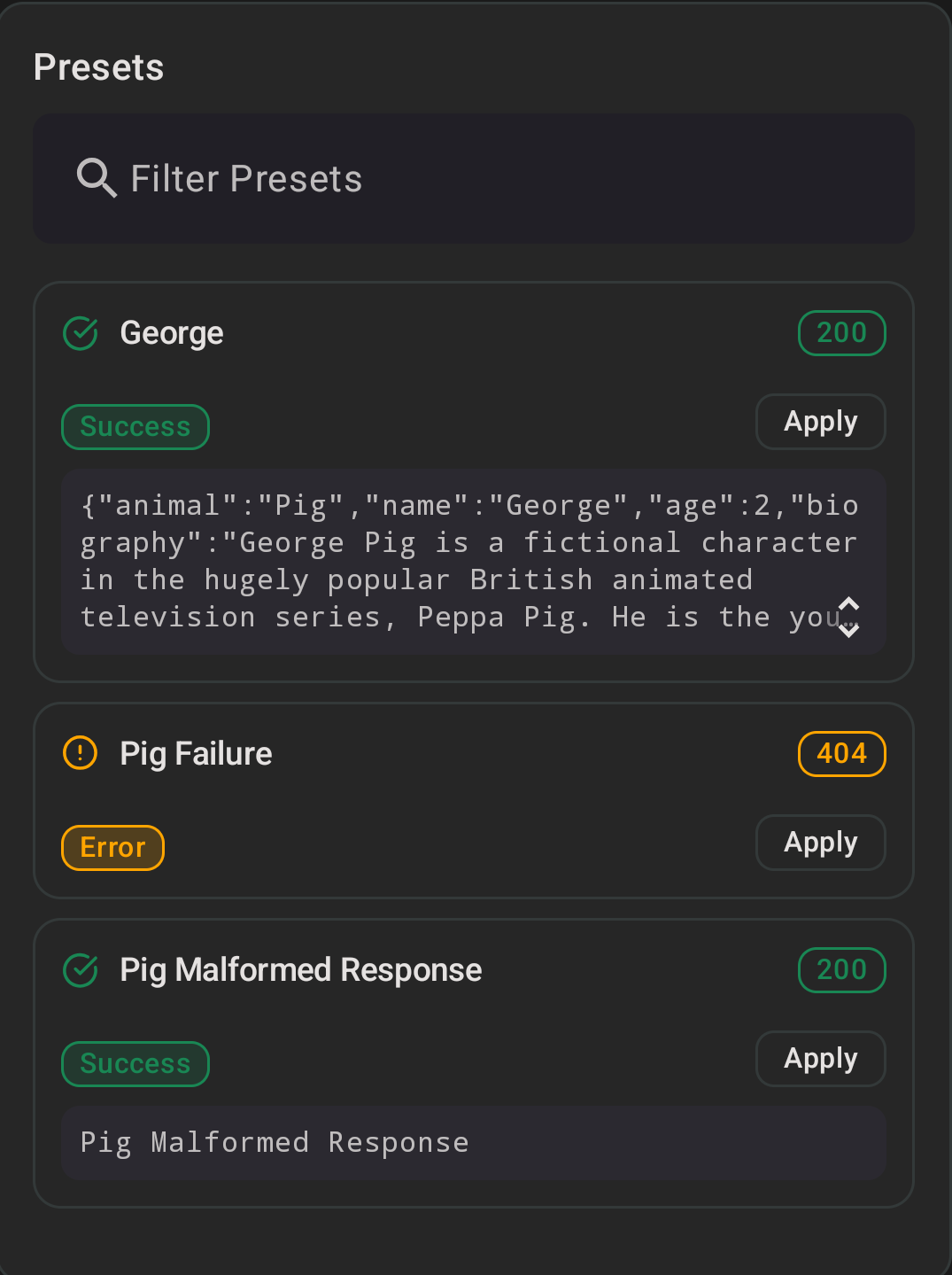The image size is (952, 1275).
Task: Click the Pig Malformed Response preview text
Action: [x=274, y=1142]
